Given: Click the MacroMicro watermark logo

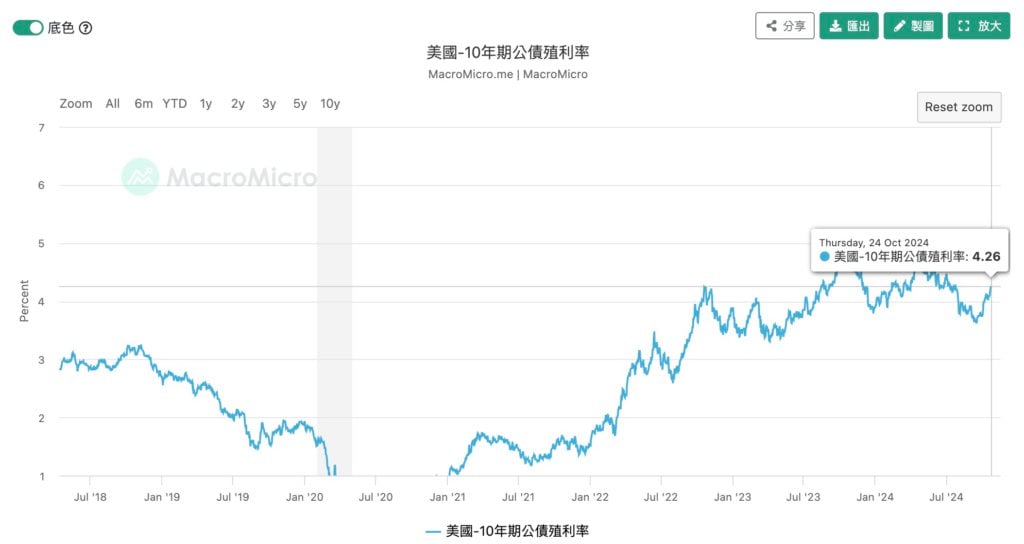Looking at the screenshot, I should [x=219, y=177].
